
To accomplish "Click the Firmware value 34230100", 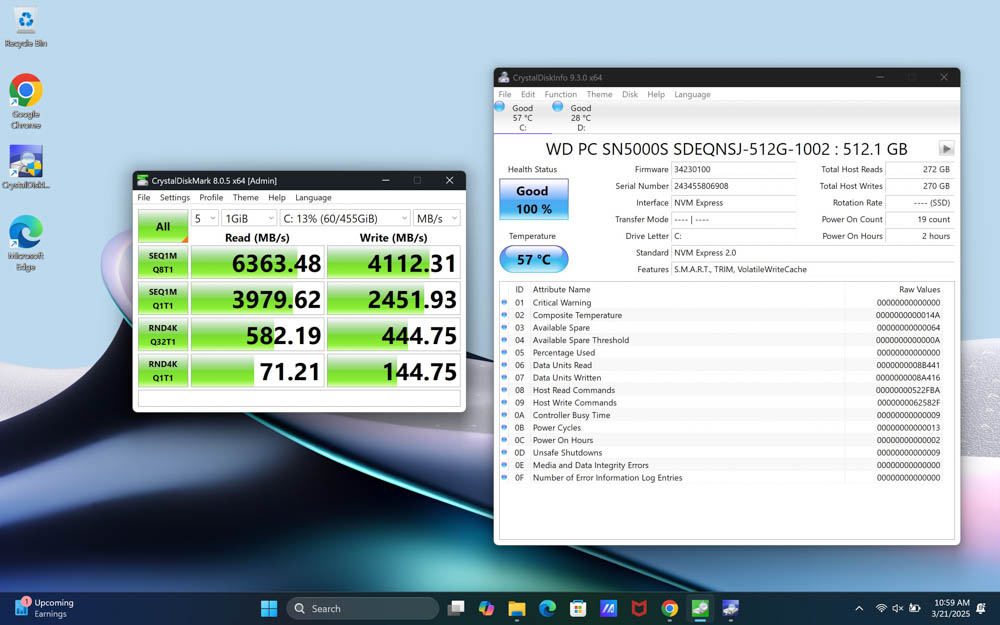I will (x=733, y=170).
